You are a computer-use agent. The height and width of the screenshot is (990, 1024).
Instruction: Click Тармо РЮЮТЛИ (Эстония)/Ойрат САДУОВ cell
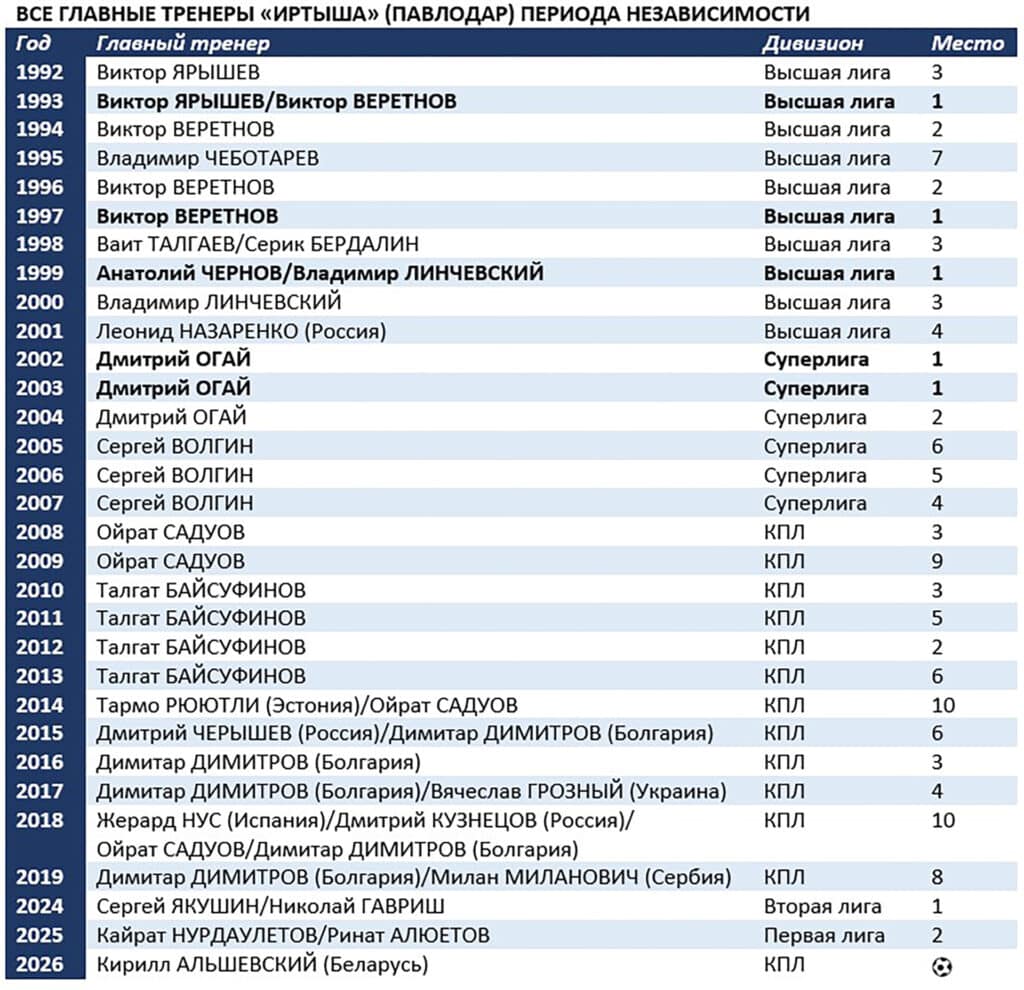pyautogui.click(x=307, y=705)
